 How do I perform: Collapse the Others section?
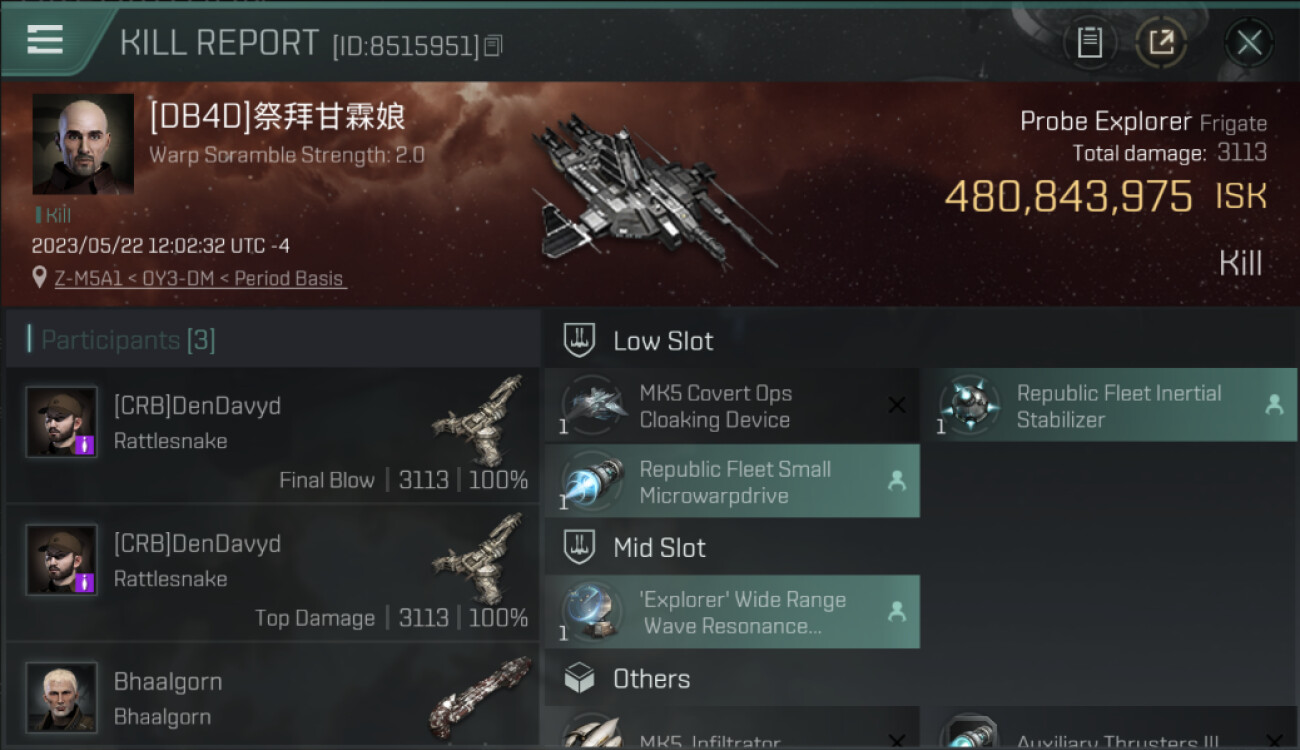pyautogui.click(x=920, y=679)
